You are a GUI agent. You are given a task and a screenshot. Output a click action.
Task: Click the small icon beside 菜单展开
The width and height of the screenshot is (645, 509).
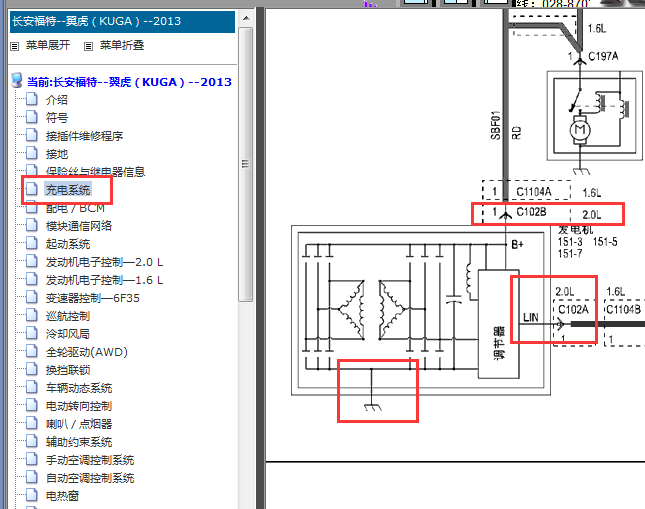coord(15,46)
